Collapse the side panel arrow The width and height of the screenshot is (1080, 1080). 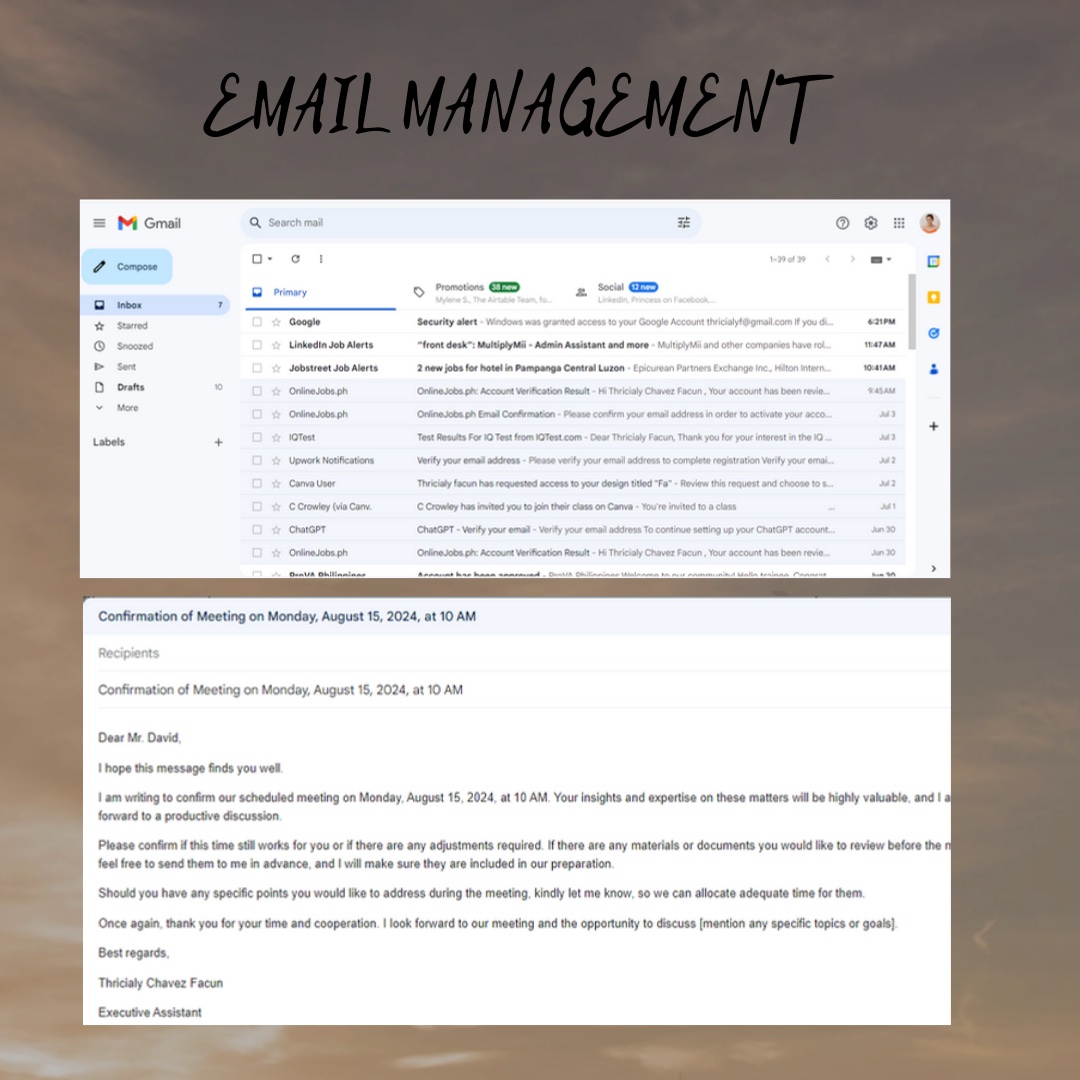pyautogui.click(x=933, y=569)
